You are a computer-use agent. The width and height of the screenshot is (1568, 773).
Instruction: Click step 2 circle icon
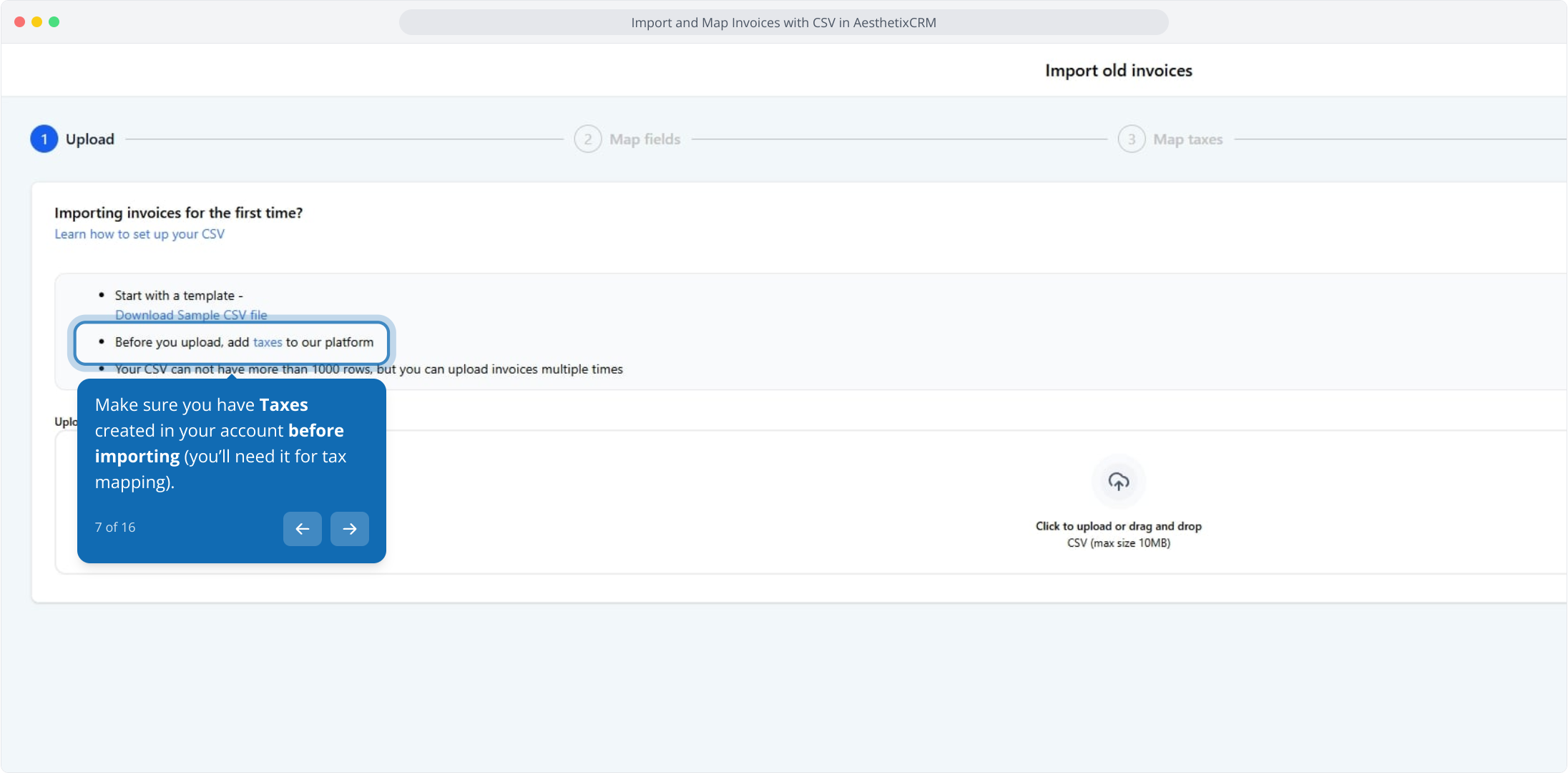tap(587, 139)
